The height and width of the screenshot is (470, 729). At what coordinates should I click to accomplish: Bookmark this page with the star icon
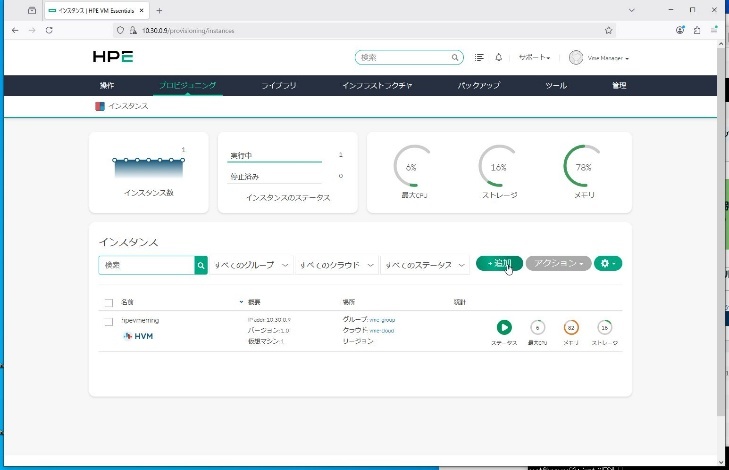tap(608, 30)
